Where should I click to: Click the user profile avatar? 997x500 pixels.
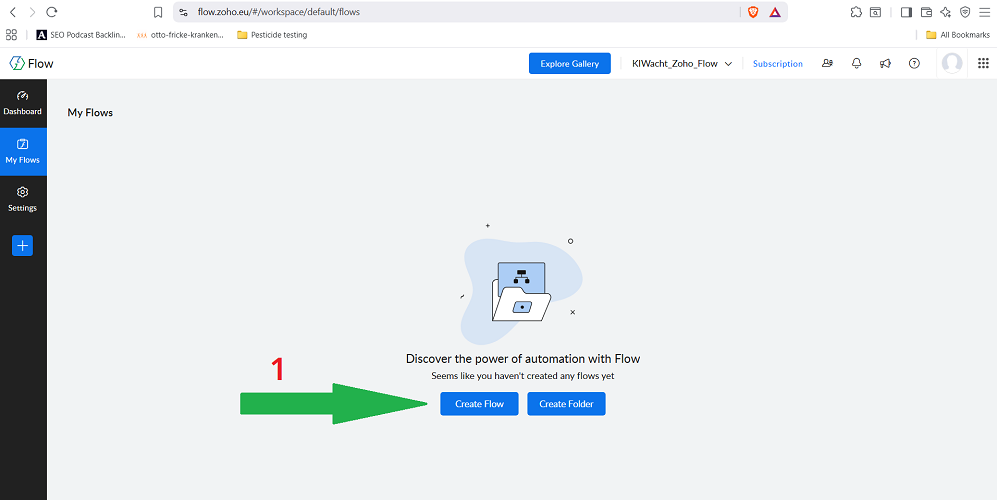pyautogui.click(x=952, y=63)
